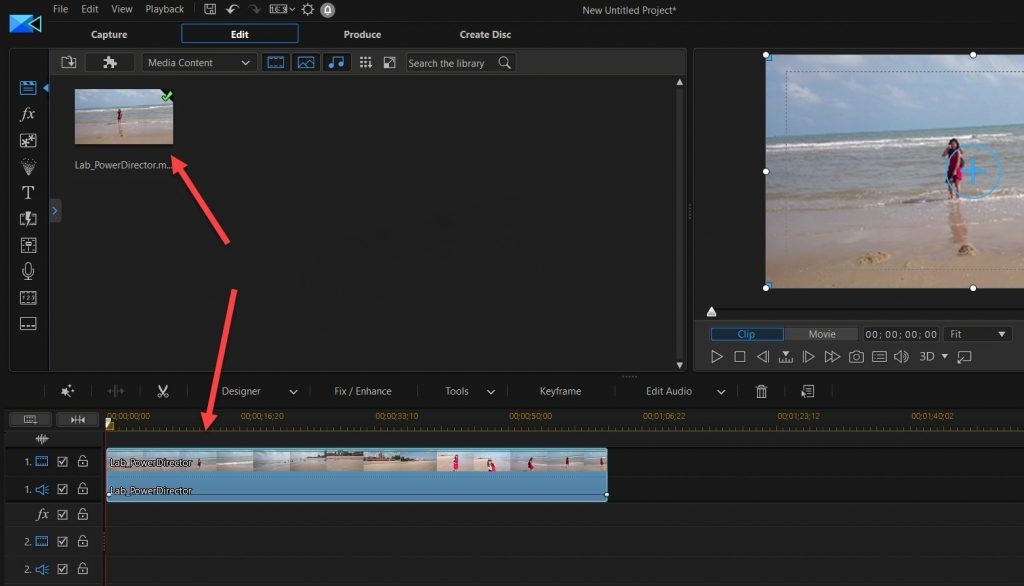Toggle the music filter in the library toolbar
Viewport: 1024px width, 586px height.
point(336,62)
